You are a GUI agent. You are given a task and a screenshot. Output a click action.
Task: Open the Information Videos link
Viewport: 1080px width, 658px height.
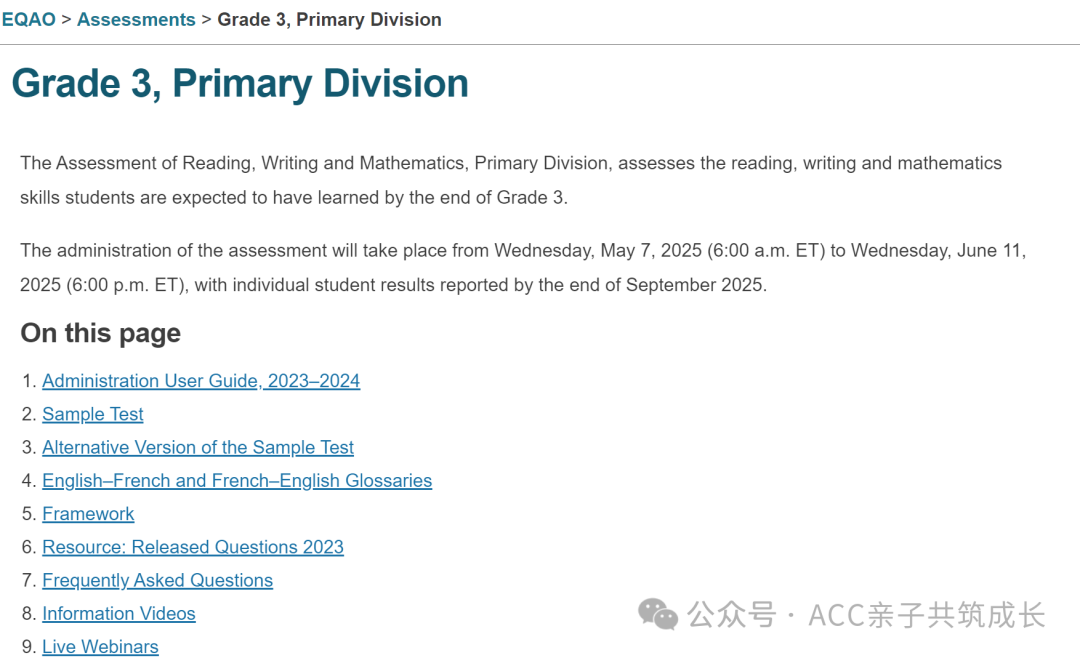pos(118,613)
